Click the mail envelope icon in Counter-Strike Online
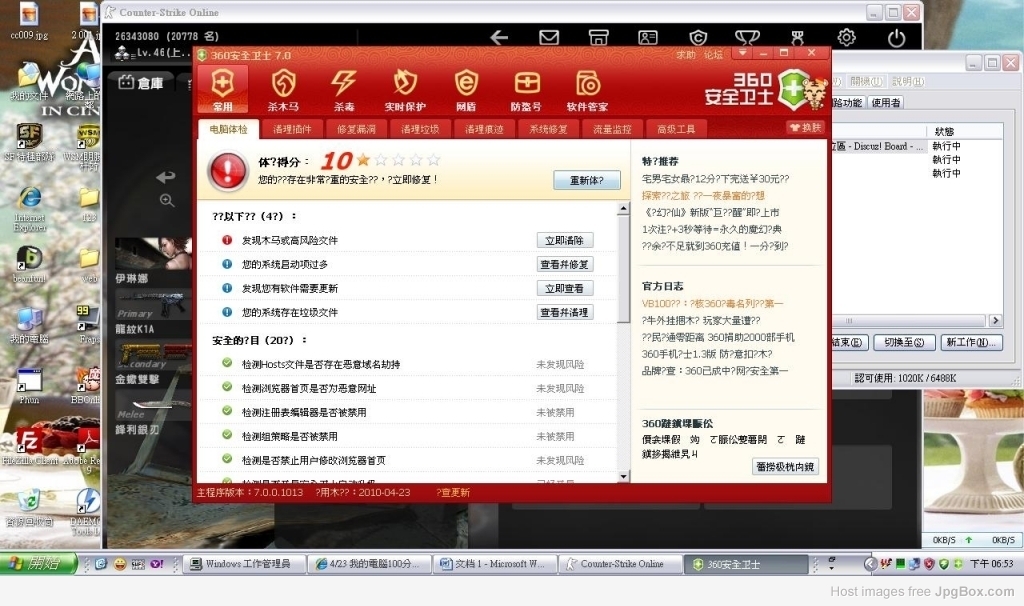This screenshot has width=1024, height=606. [549, 38]
